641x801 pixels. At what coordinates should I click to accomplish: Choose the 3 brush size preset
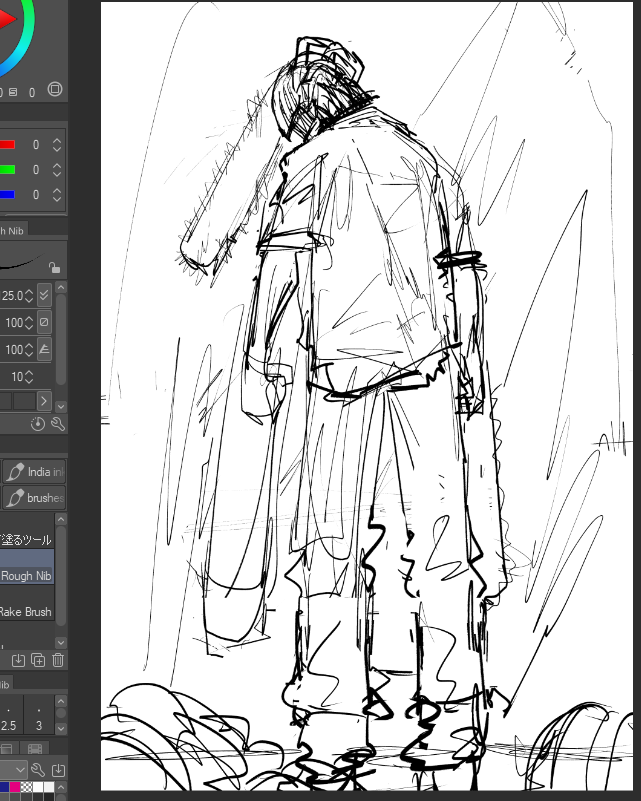point(39,717)
